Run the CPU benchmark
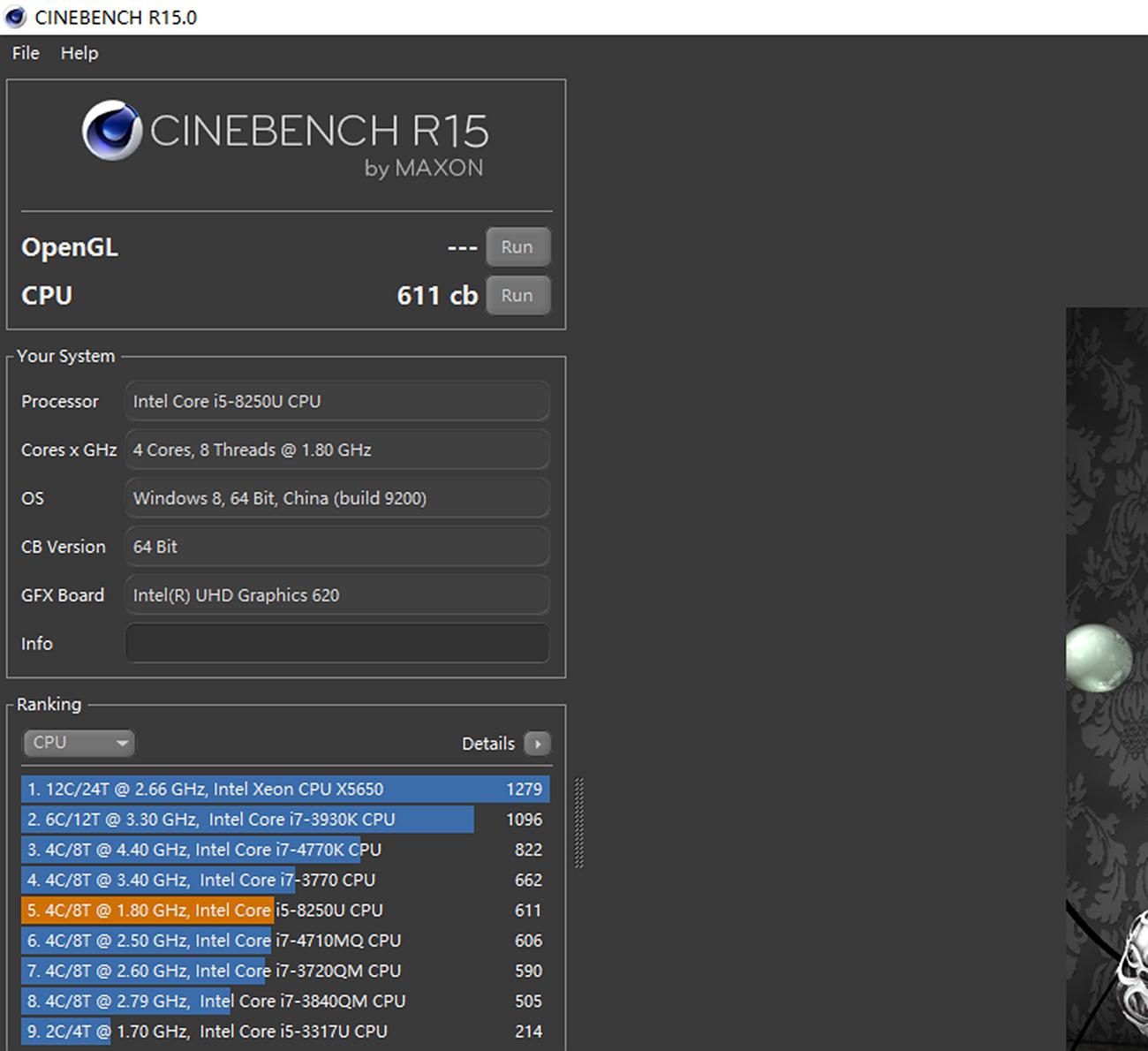Screen dimensions: 1148x1051 pos(517,296)
